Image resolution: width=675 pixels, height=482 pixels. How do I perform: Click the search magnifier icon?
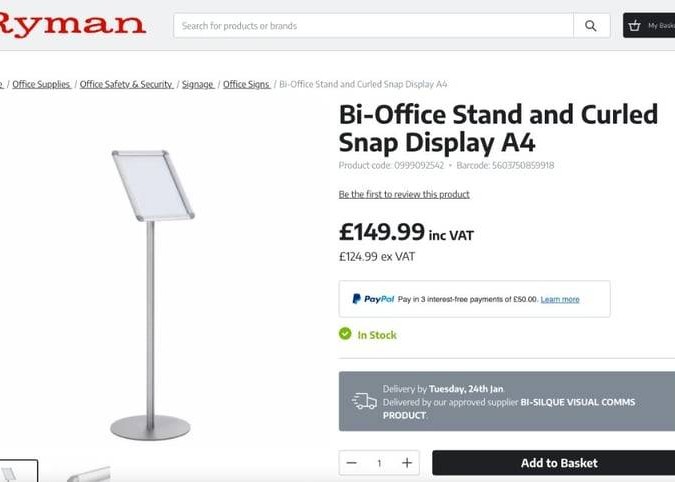click(591, 26)
